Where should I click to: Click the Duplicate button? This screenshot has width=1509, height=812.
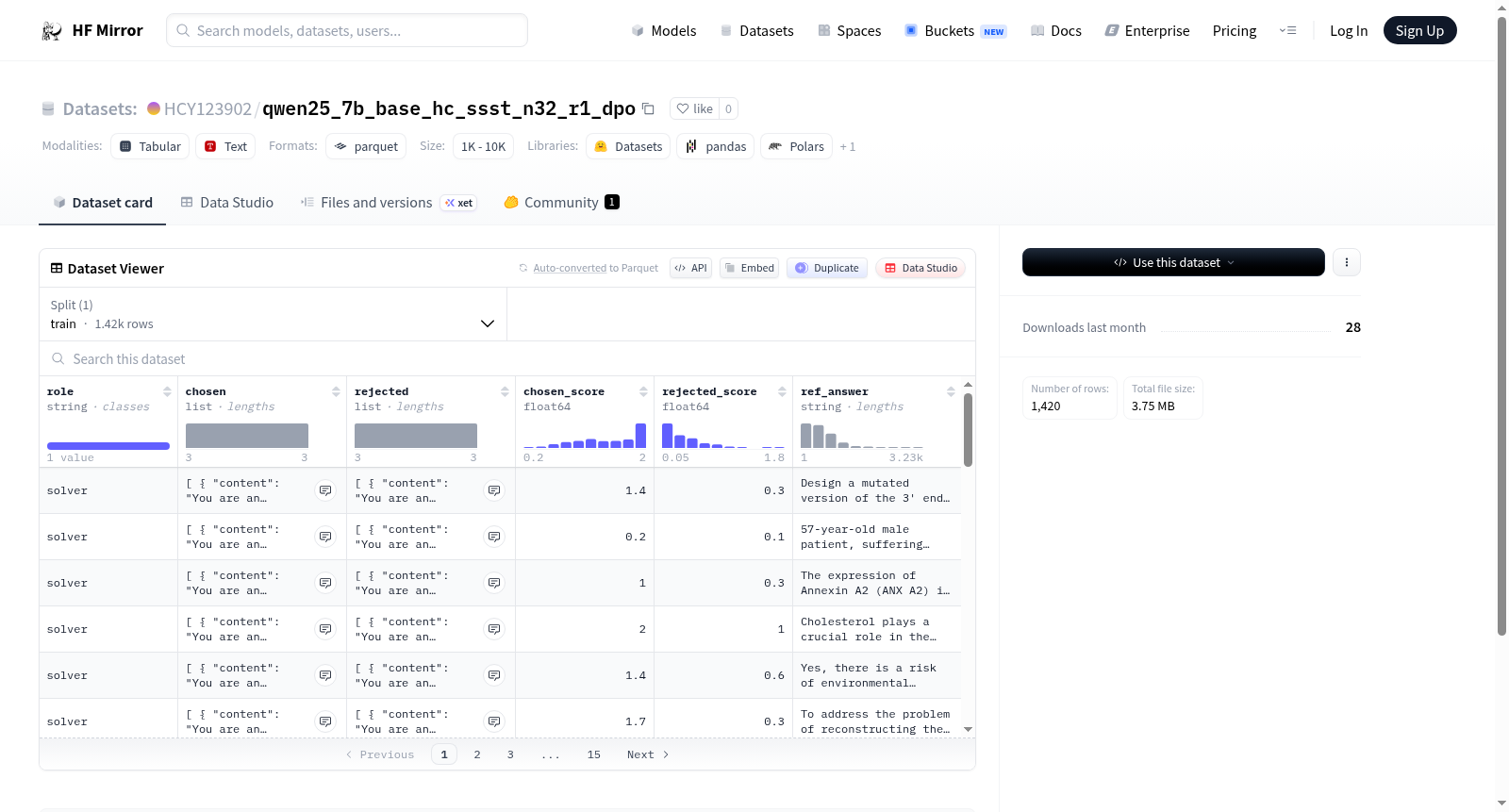(827, 268)
